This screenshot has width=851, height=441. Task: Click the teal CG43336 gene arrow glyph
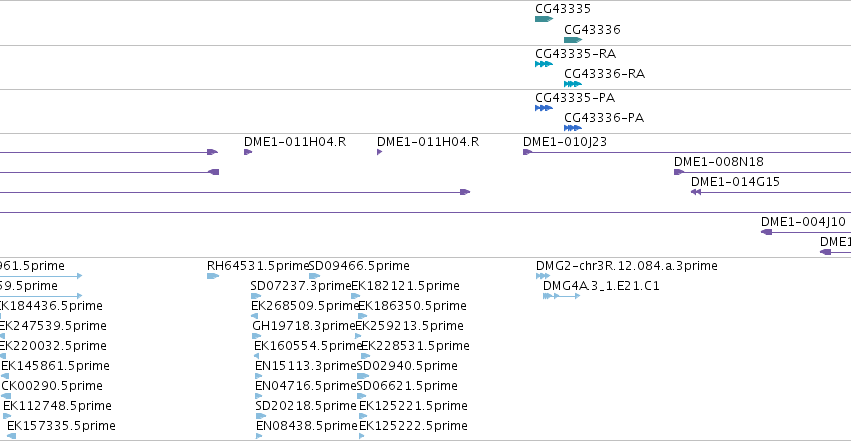573,40
